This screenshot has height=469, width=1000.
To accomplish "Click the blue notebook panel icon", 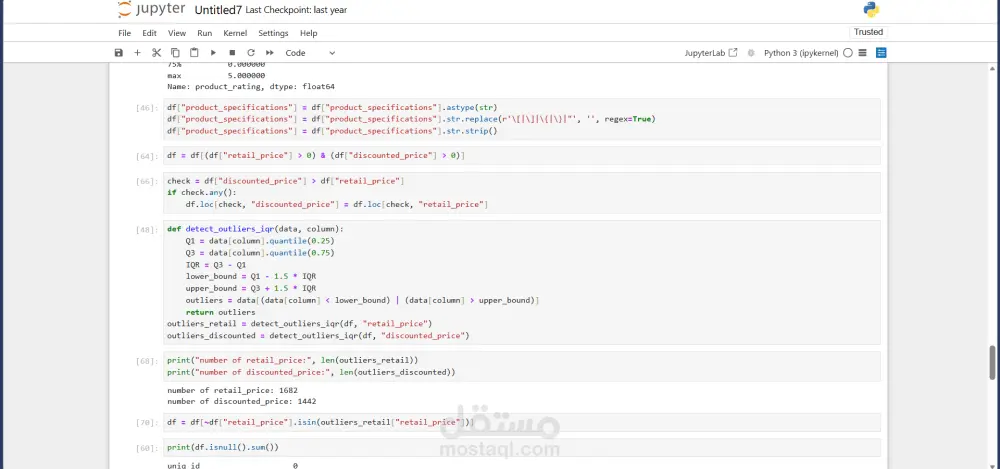I will 881,53.
